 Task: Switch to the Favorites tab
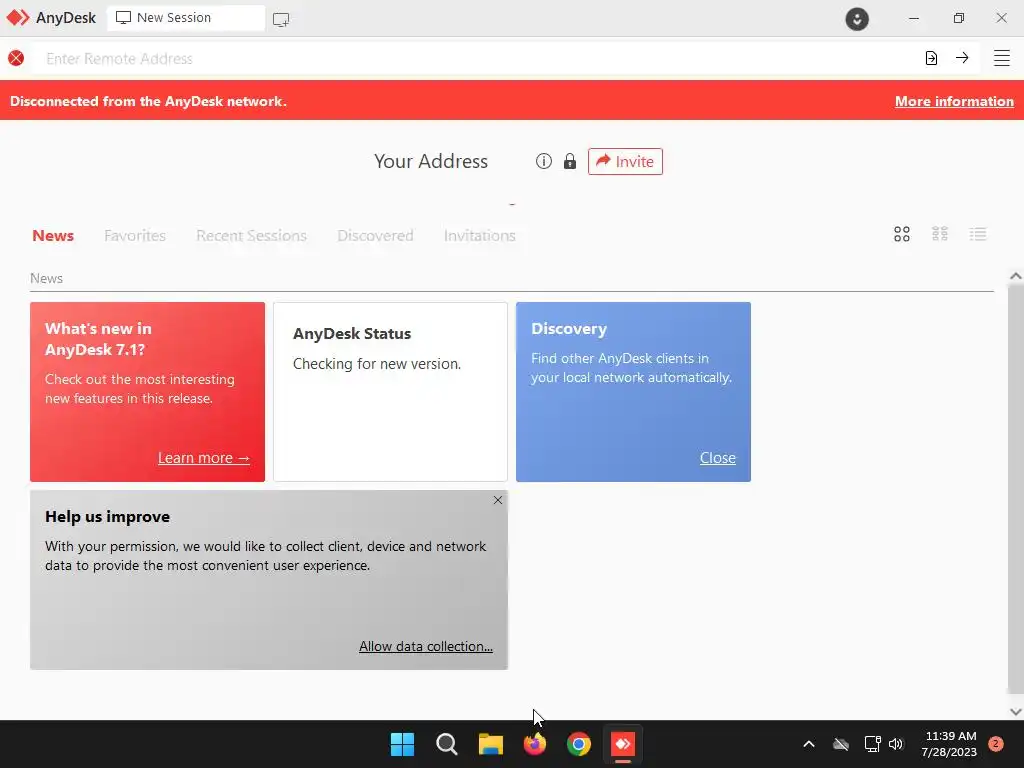[135, 236]
